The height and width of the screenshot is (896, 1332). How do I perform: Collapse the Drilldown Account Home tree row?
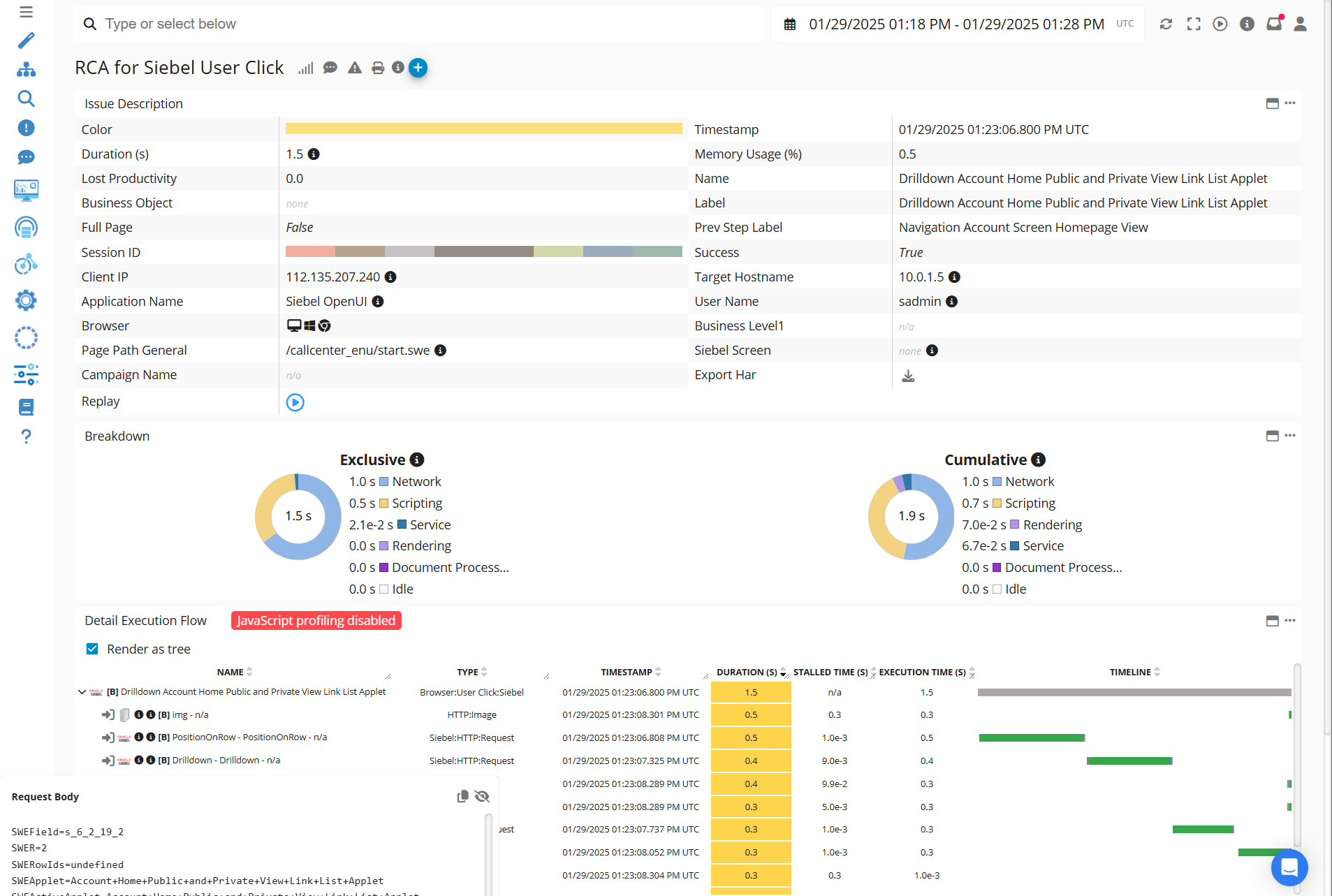pyautogui.click(x=82, y=692)
